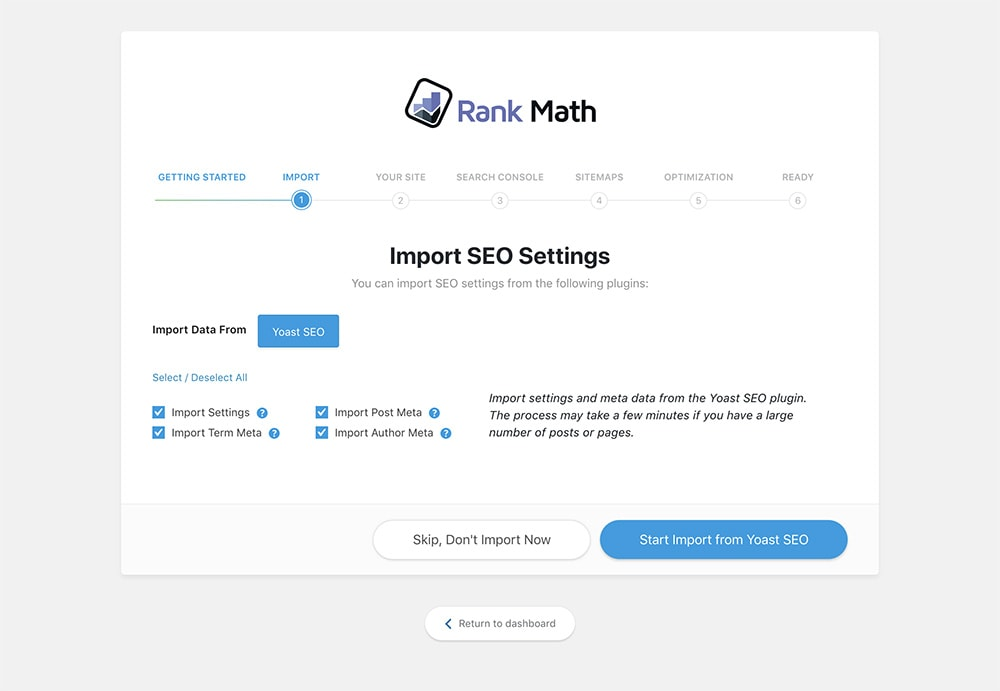Click the back chevron beside Return to dashboard
Image resolution: width=1000 pixels, height=691 pixels.
click(x=448, y=623)
